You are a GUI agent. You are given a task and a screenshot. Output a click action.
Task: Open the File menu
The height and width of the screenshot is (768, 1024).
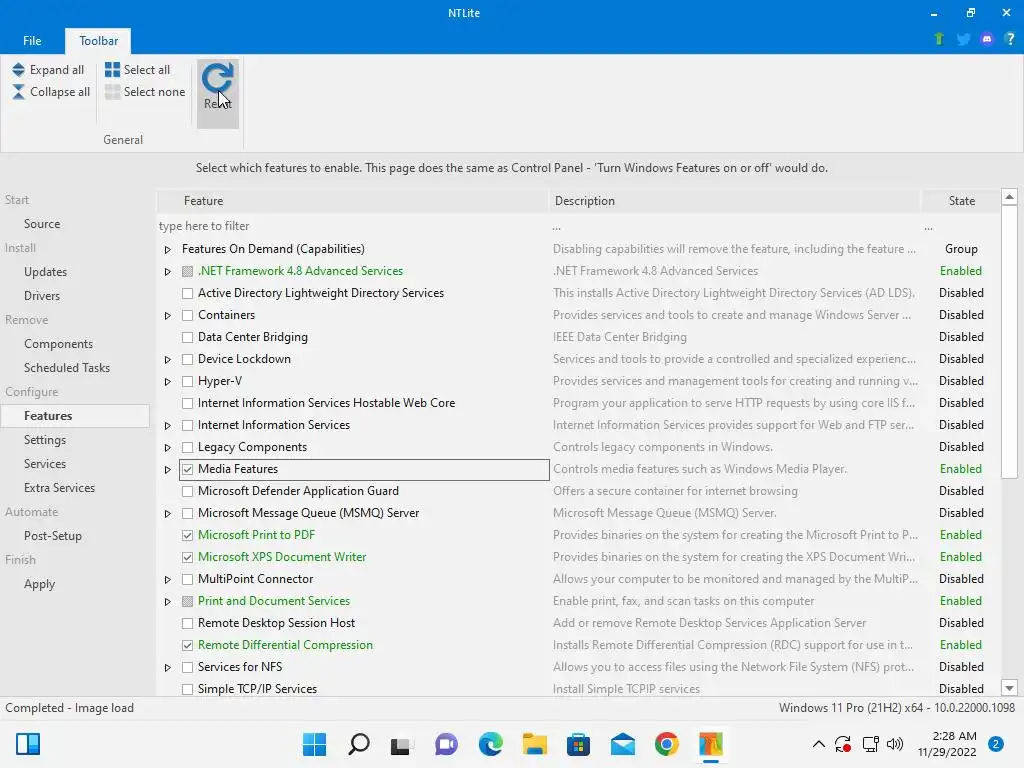(32, 40)
